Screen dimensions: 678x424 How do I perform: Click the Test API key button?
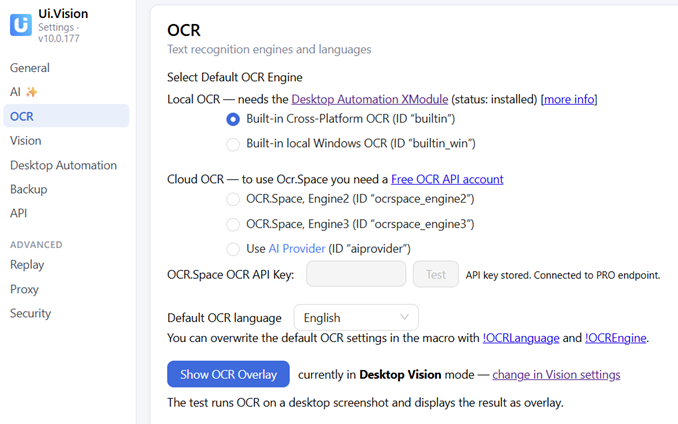click(x=436, y=274)
